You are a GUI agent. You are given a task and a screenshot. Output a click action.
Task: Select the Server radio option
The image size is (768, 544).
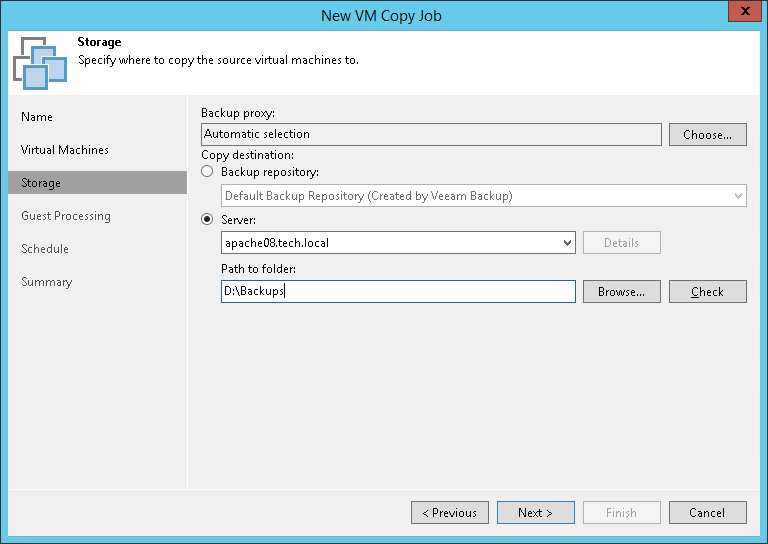coord(208,219)
